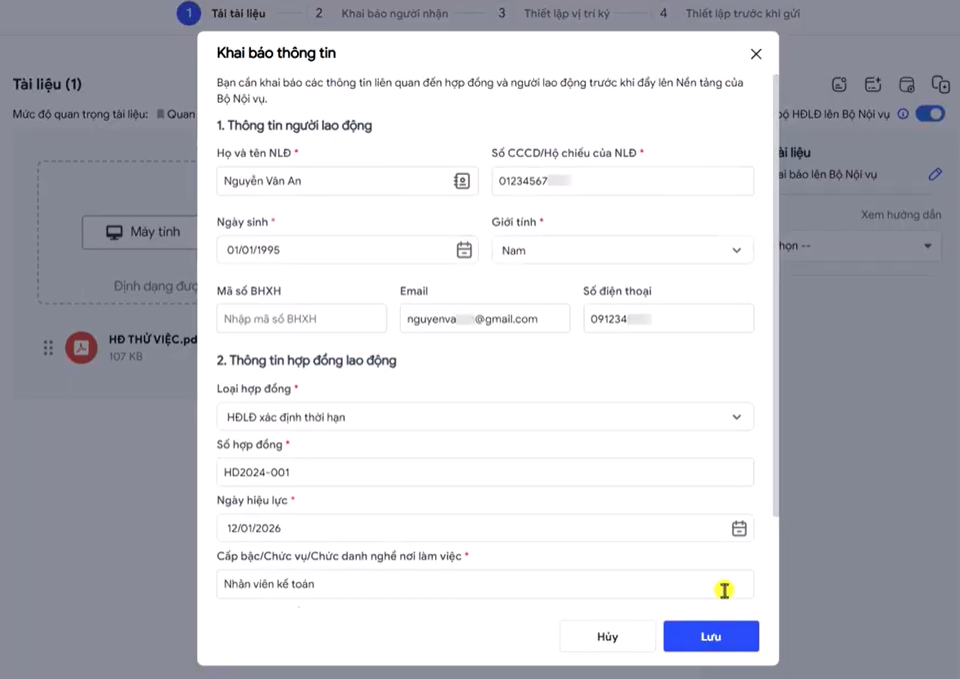Click the info icon next to Bộ Nội vụ
Screen dimensions: 960x679
click(902, 114)
